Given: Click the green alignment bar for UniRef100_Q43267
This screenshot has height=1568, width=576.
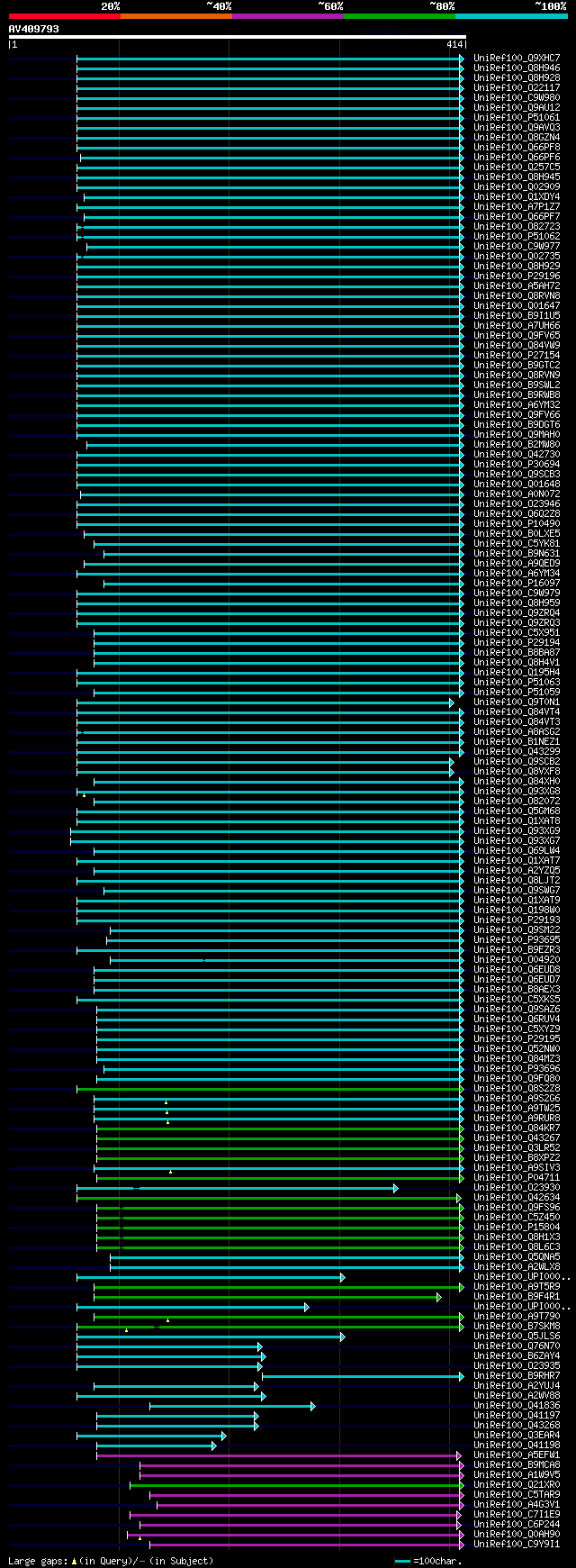Looking at the screenshot, I should coord(280,1138).
